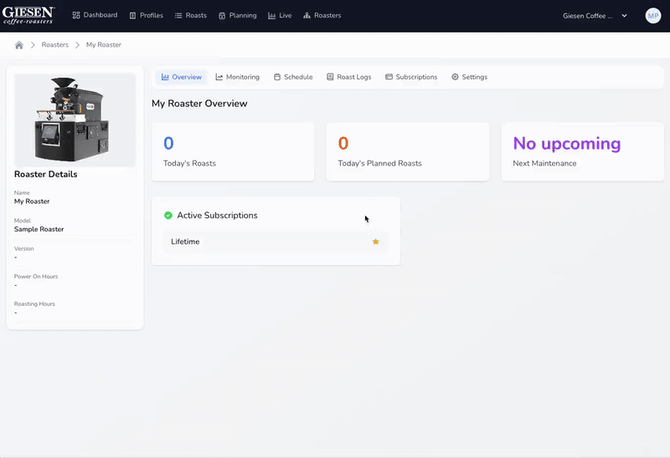Open Live view in navigation bar
670x458 pixels.
280,16
